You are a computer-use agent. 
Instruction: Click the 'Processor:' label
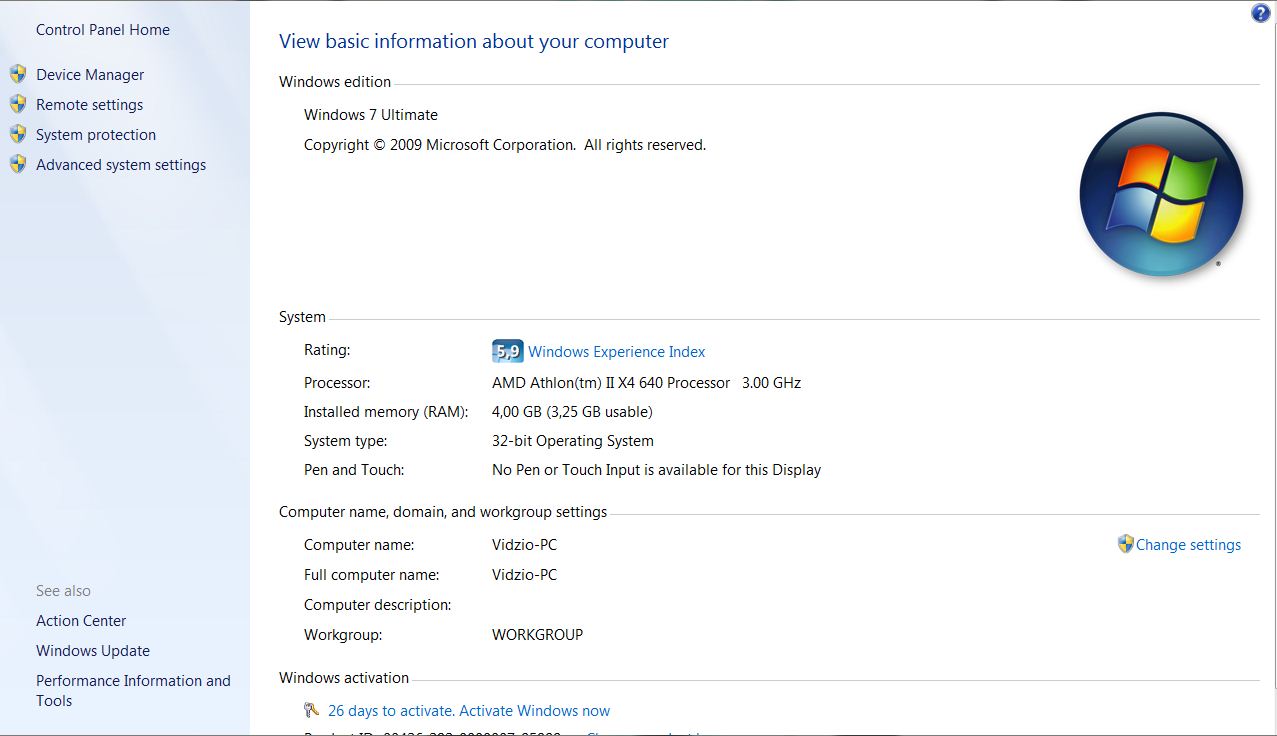pos(337,383)
